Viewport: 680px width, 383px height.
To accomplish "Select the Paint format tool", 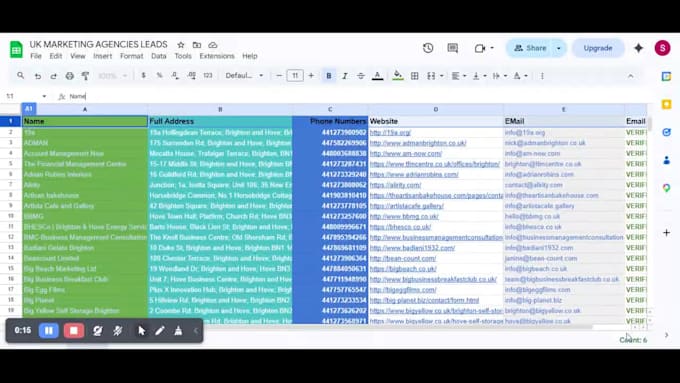I will (x=85, y=76).
